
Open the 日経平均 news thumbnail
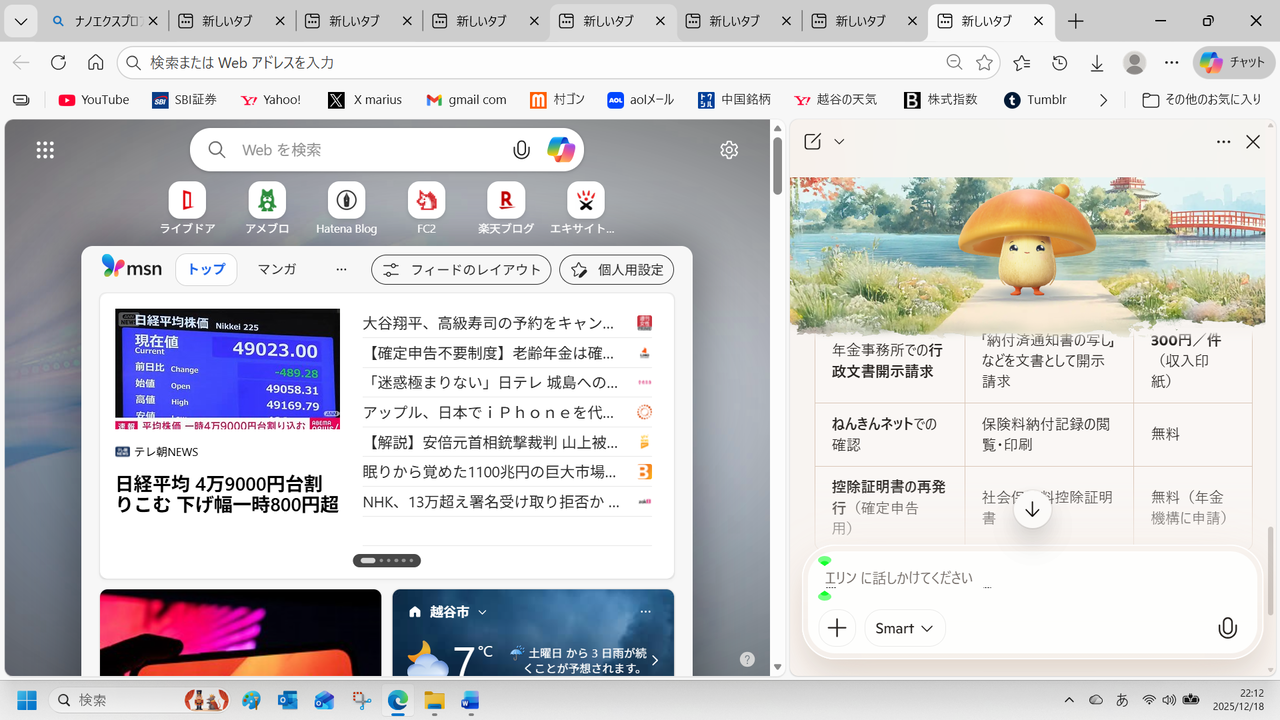(228, 369)
